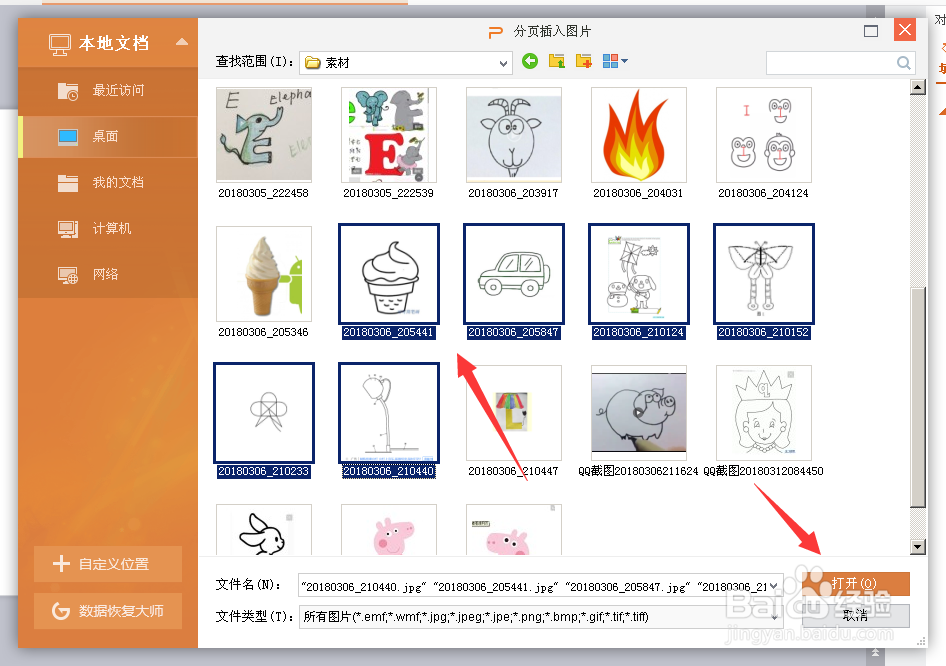Open 计算机 in sidebar
This screenshot has width=946, height=666.
(108, 228)
